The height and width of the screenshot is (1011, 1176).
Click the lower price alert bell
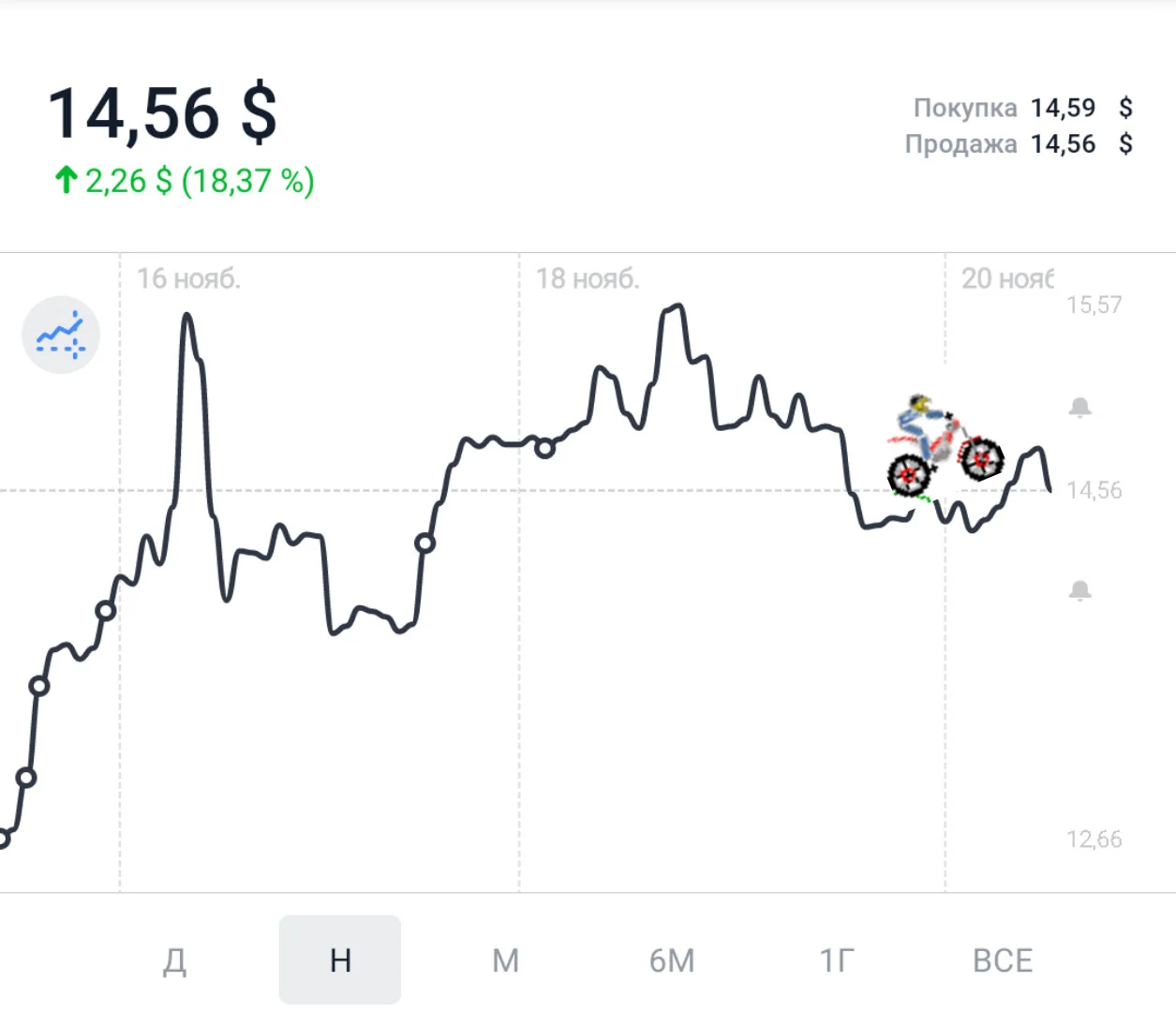coord(1080,590)
